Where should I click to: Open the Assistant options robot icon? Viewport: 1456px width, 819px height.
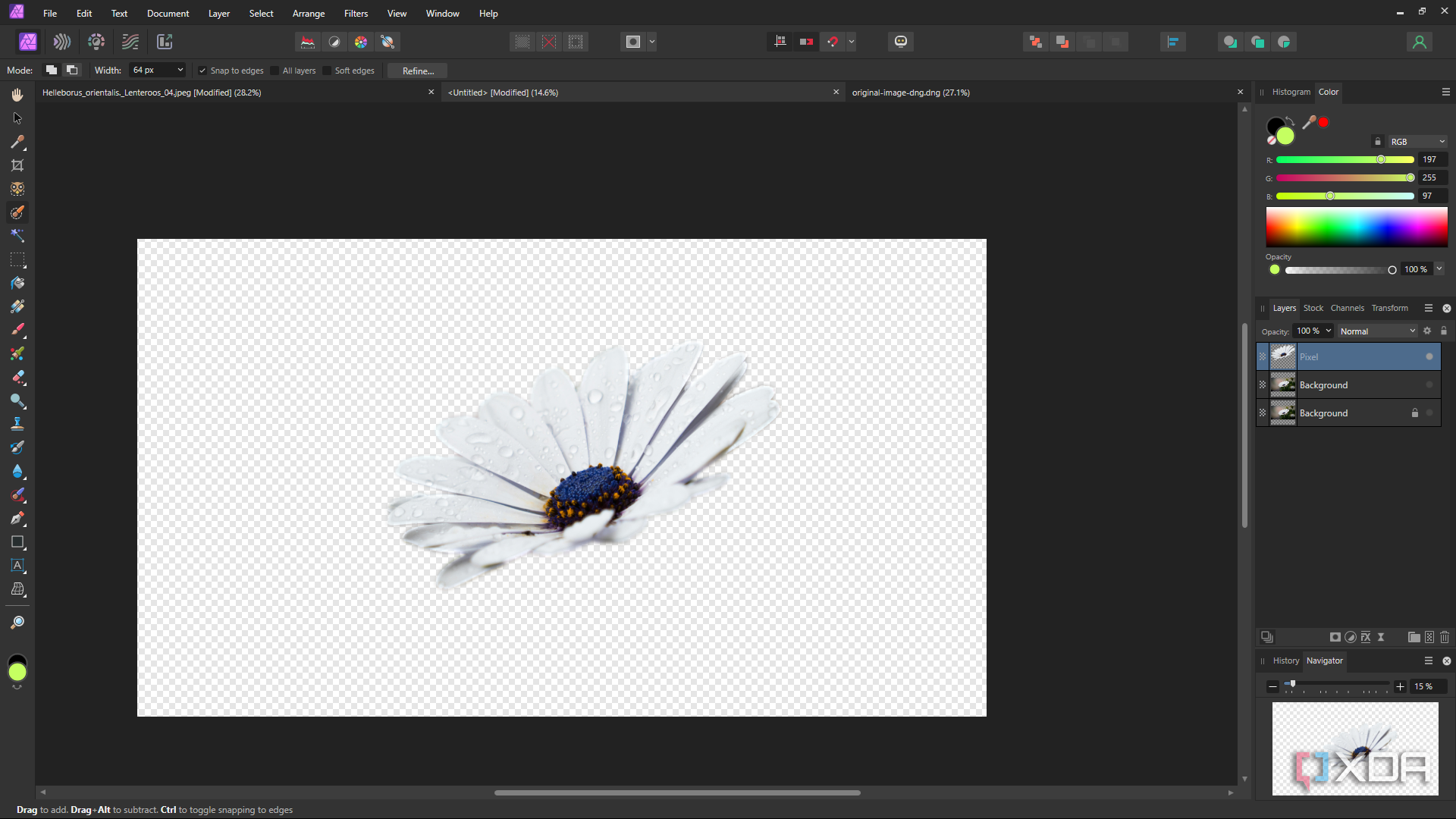pos(901,42)
